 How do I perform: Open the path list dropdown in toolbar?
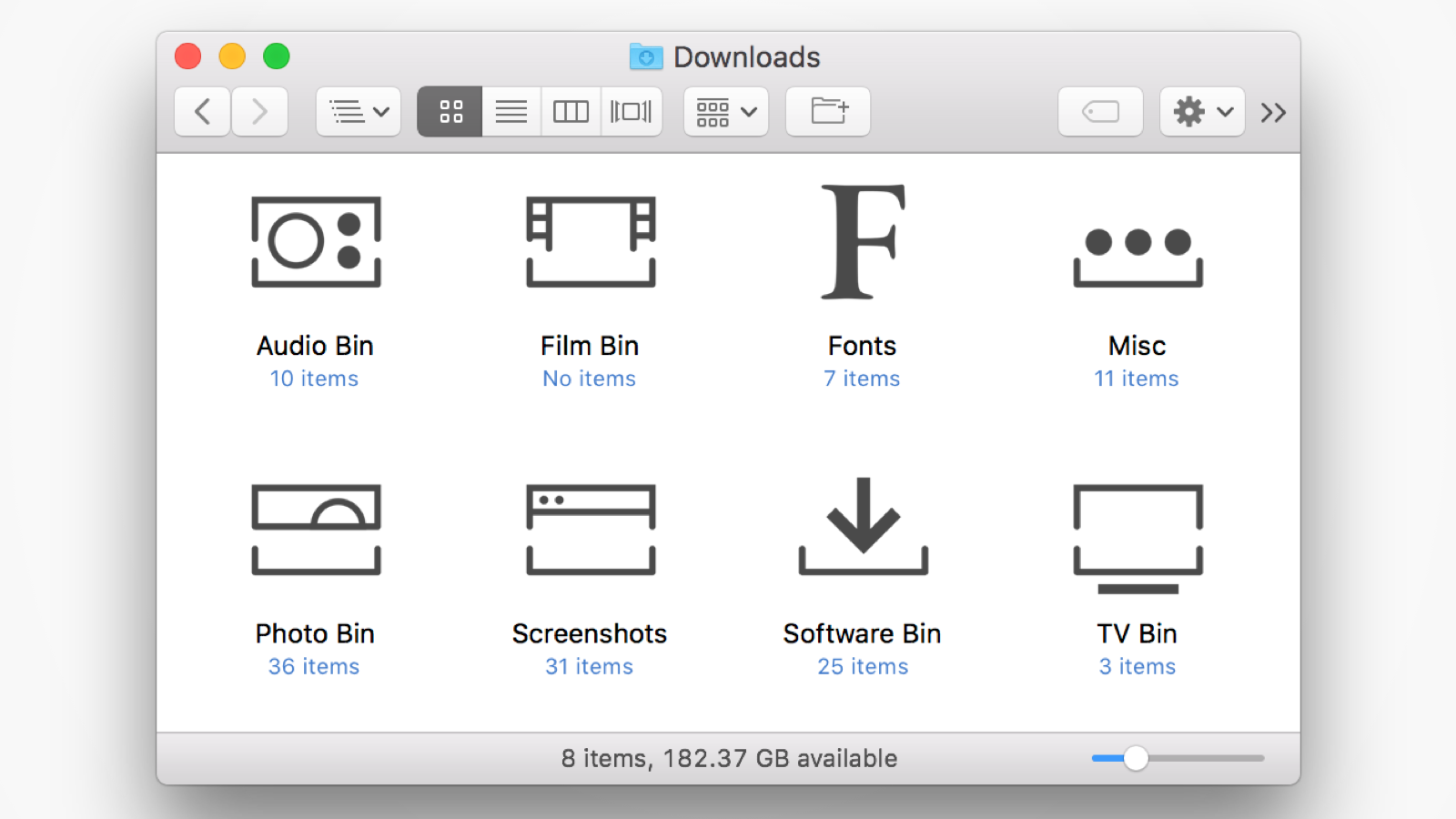pyautogui.click(x=359, y=112)
